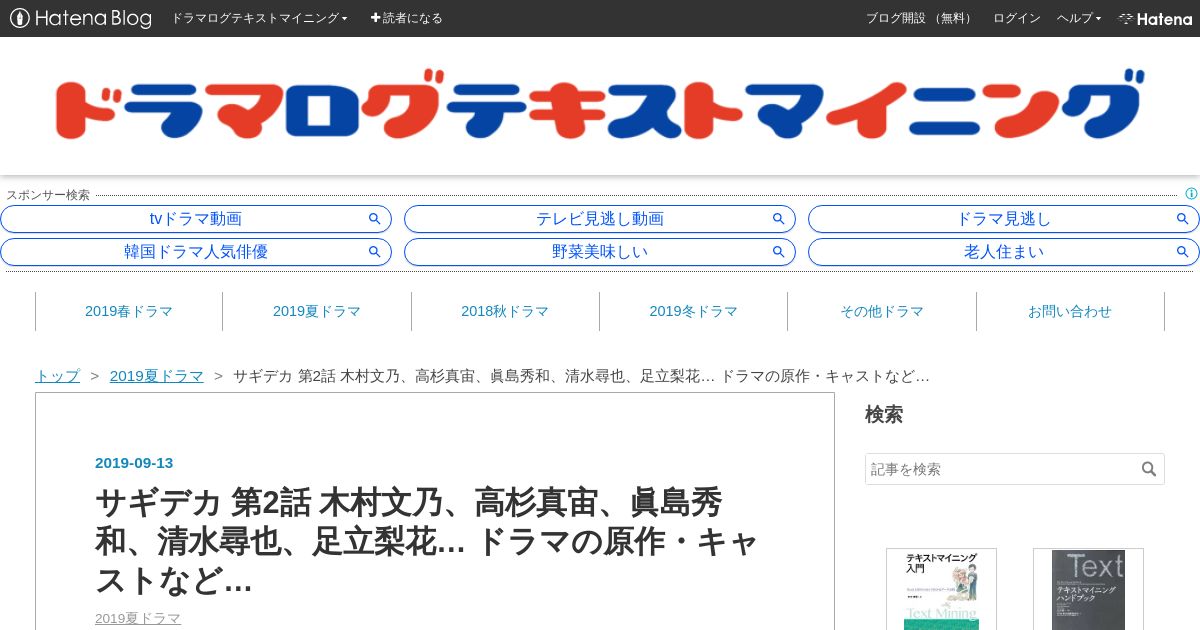Select the その他ドラマ nav tab
Viewport: 1200px width, 630px height.
pos(882,311)
